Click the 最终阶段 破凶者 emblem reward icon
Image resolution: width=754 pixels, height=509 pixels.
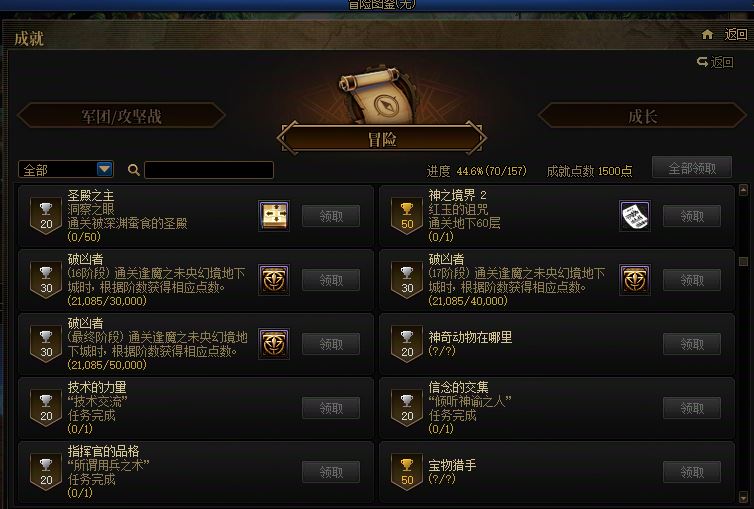pos(274,344)
